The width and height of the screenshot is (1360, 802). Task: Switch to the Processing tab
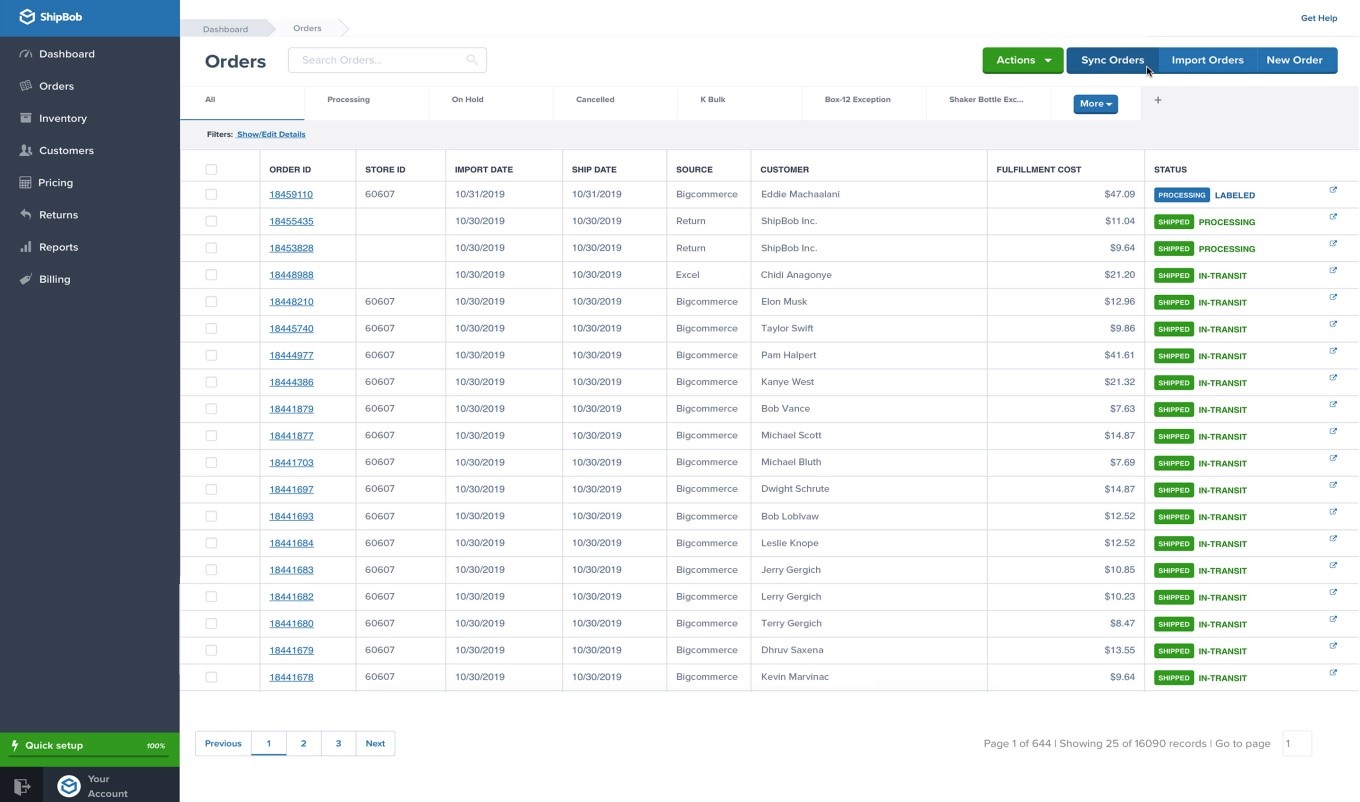(x=348, y=99)
